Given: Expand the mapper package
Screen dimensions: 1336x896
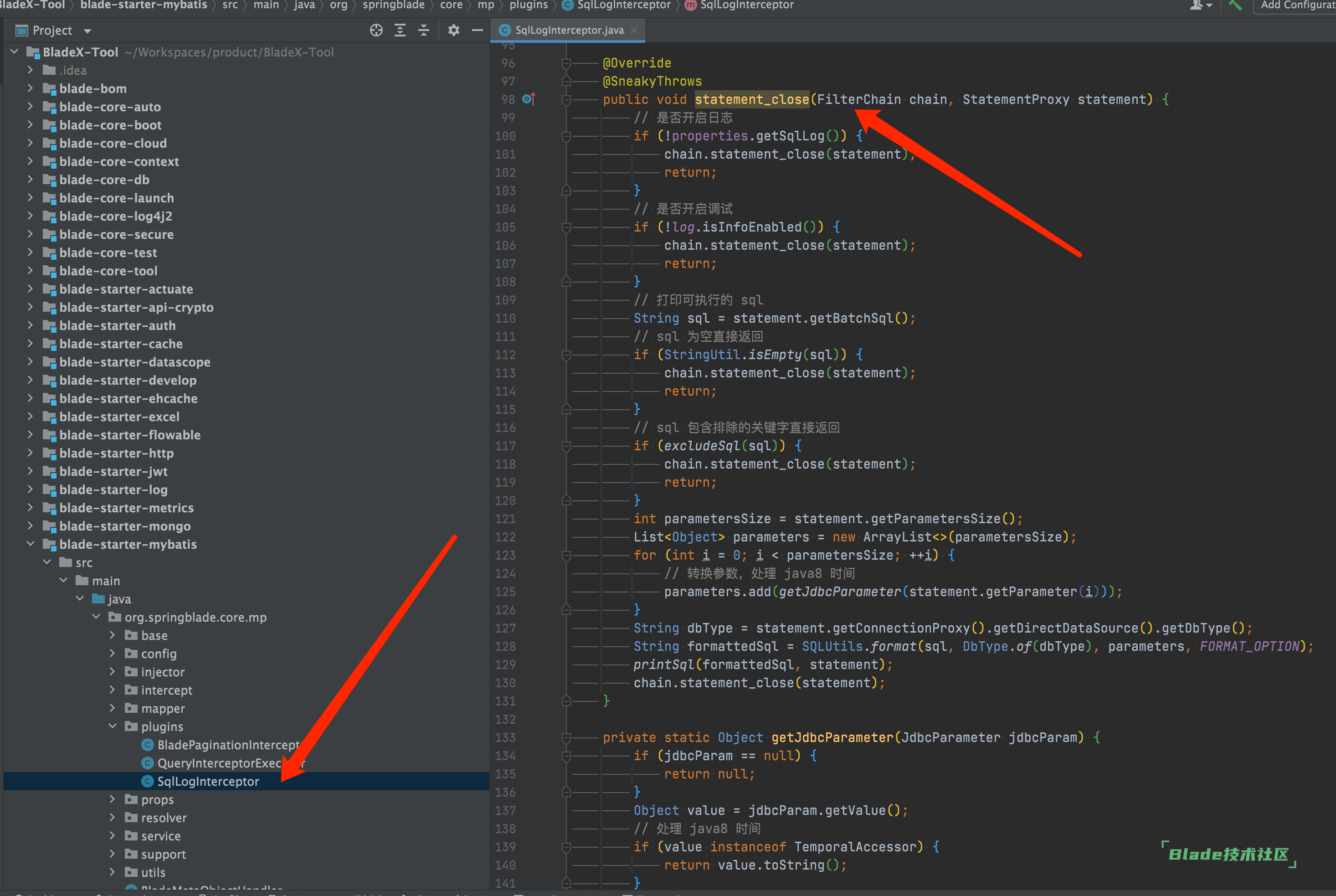Looking at the screenshot, I should coord(113,708).
